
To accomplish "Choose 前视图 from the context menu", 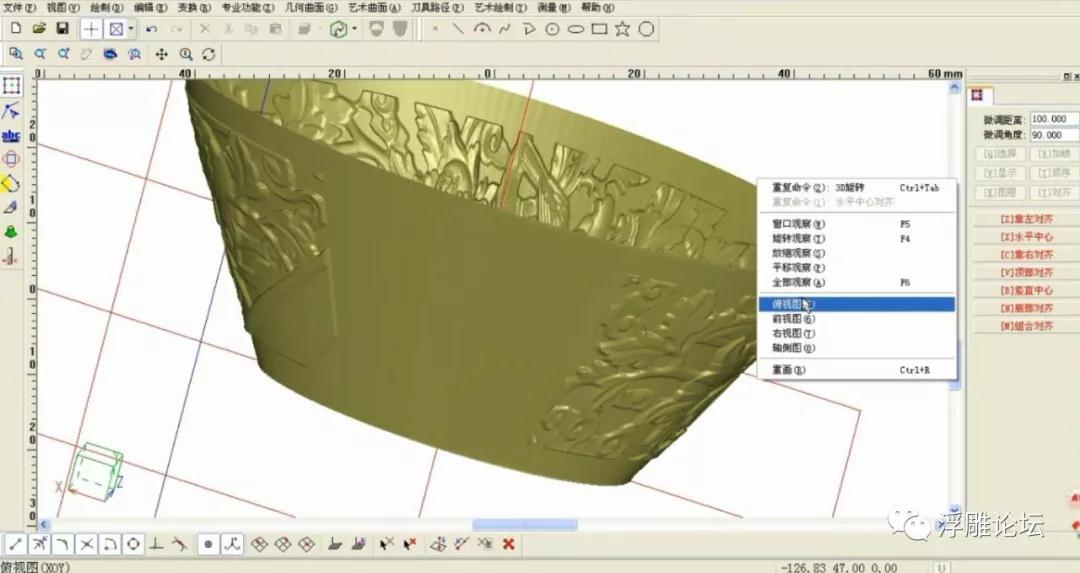I will [x=787, y=319].
